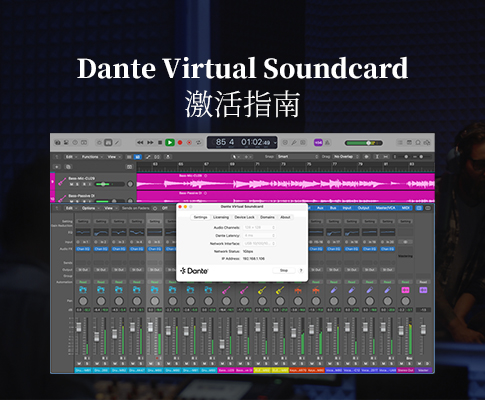
Task: Click the Bus filter button in mixer
Action: (333, 208)
